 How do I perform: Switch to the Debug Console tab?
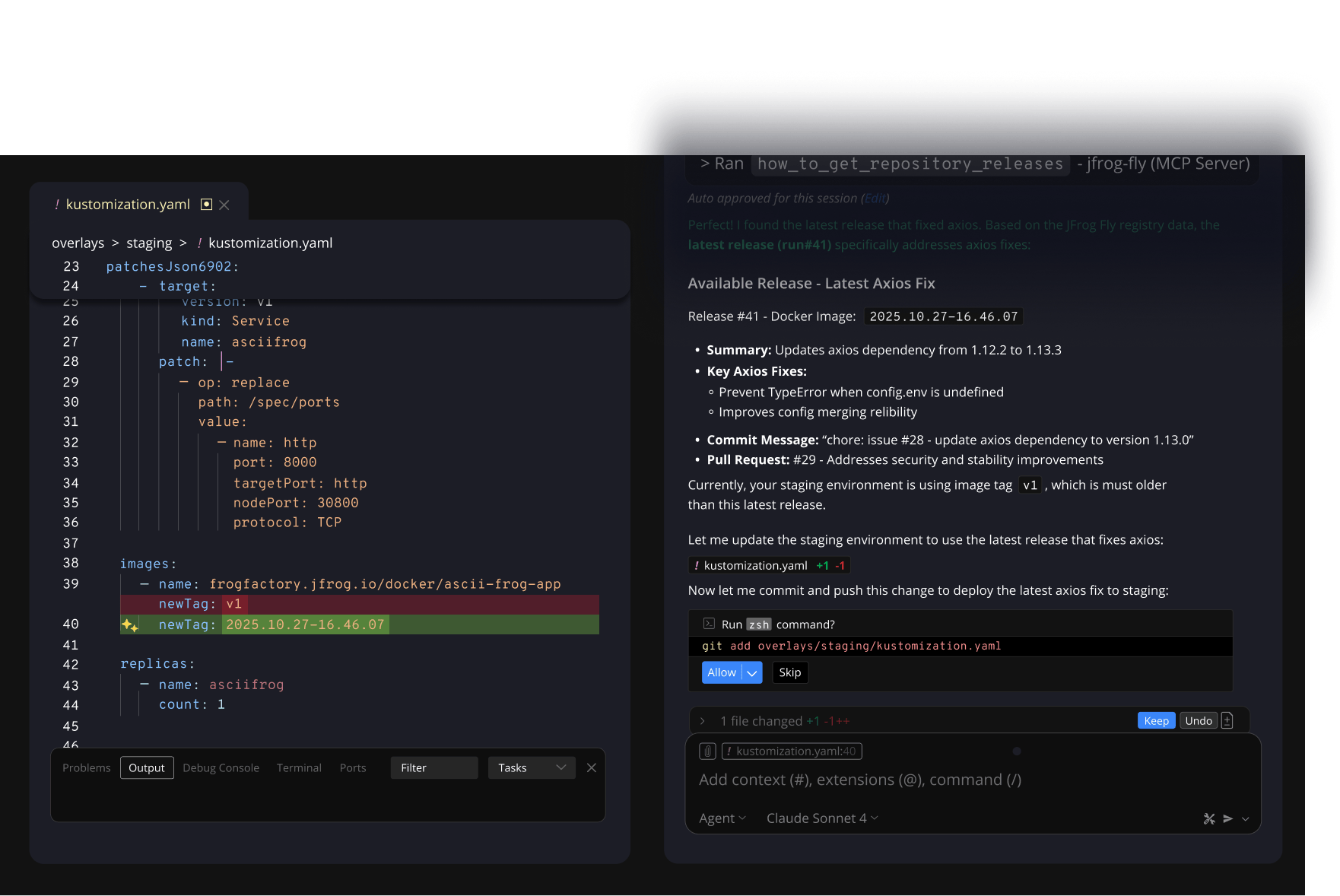(221, 768)
